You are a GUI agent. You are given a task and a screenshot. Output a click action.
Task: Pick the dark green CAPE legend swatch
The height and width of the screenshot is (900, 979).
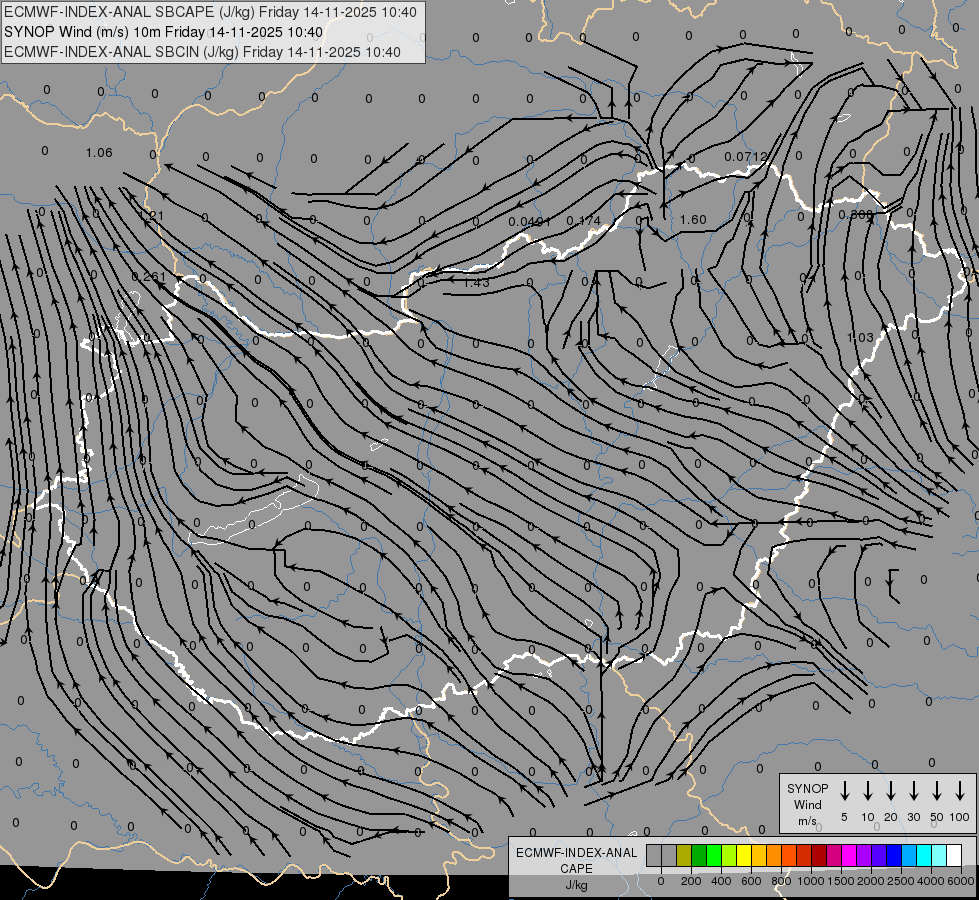tap(699, 855)
